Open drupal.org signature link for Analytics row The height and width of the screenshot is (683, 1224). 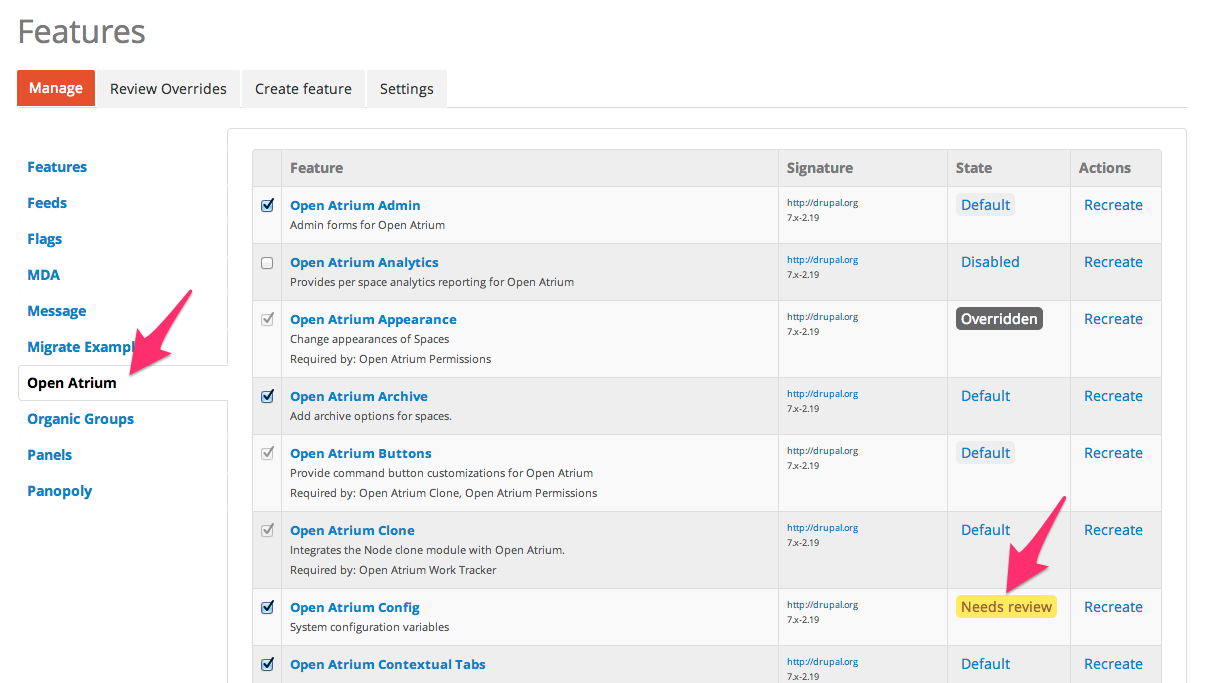[822, 260]
